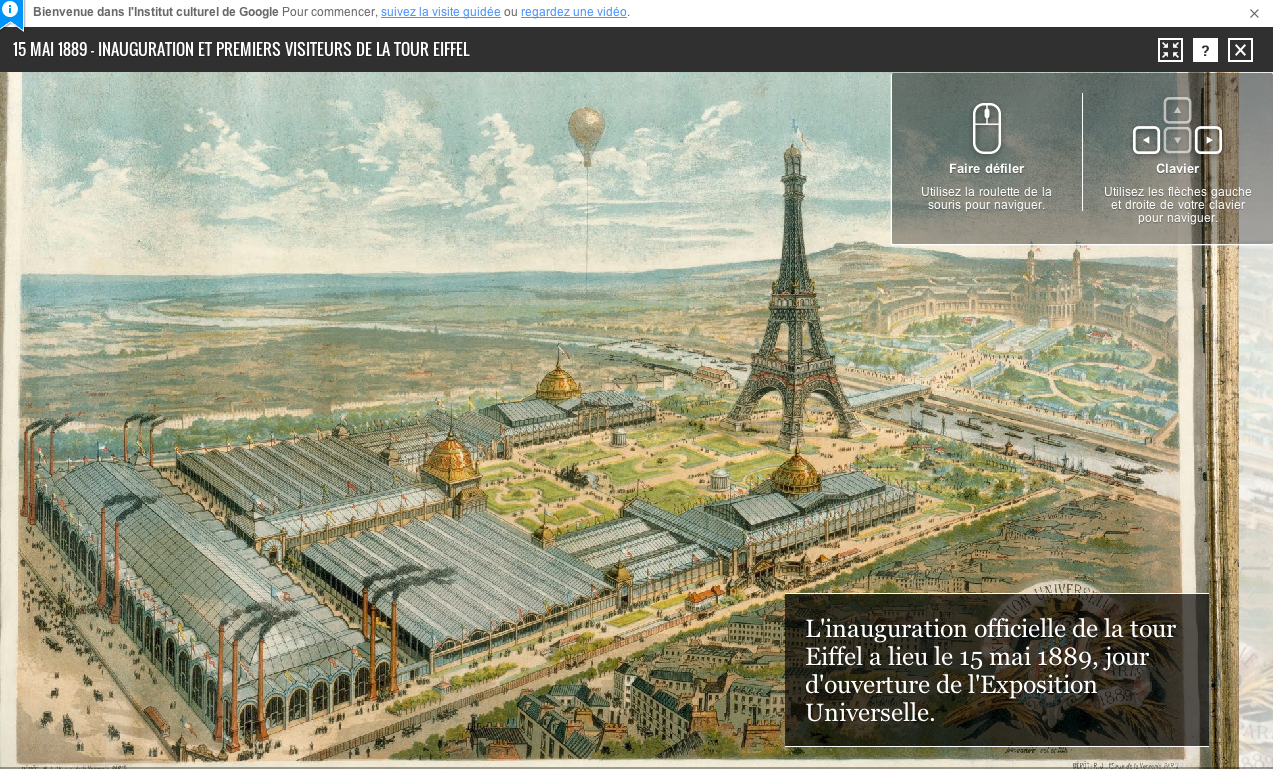The image size is (1273, 769).
Task: Dismiss the Institut culturel welcome banner
Action: click(1254, 13)
